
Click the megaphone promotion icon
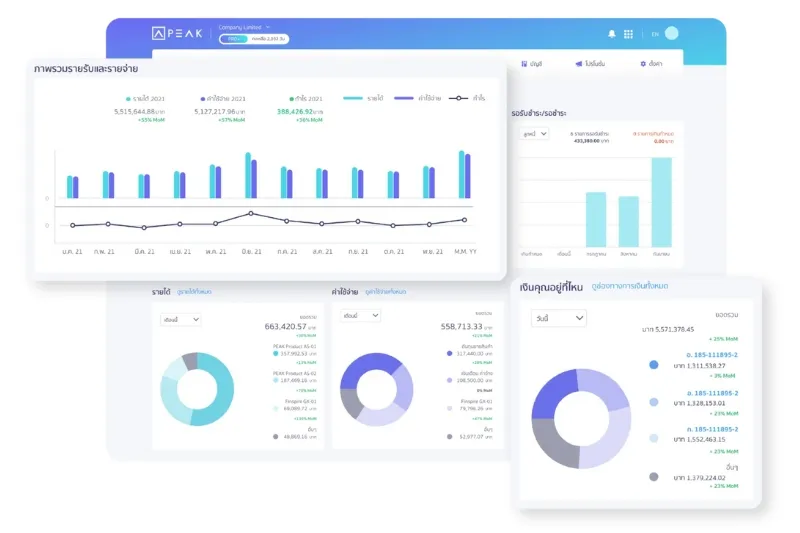[x=579, y=64]
